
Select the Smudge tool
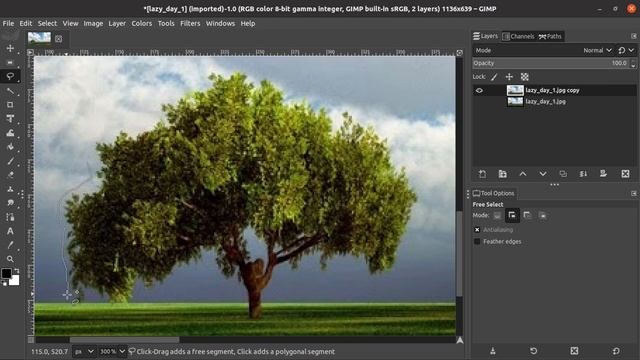tap(10, 203)
